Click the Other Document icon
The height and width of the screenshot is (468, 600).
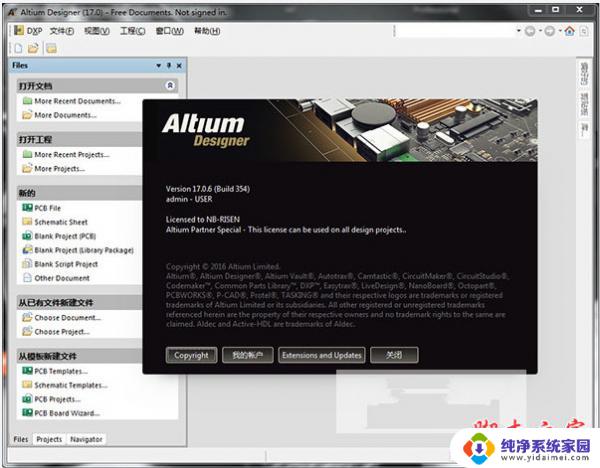(27, 278)
